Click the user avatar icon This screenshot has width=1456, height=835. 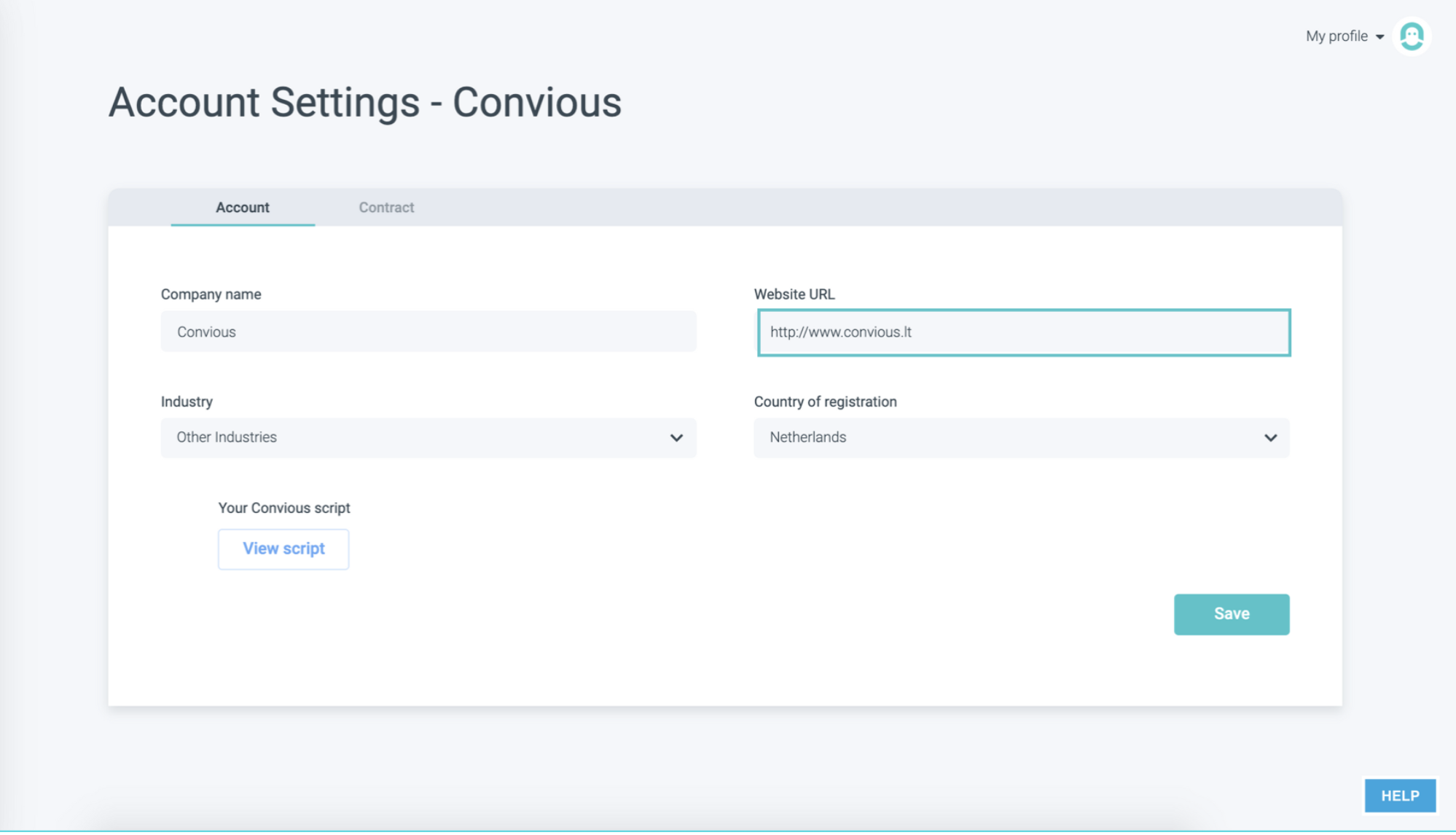[x=1411, y=36]
